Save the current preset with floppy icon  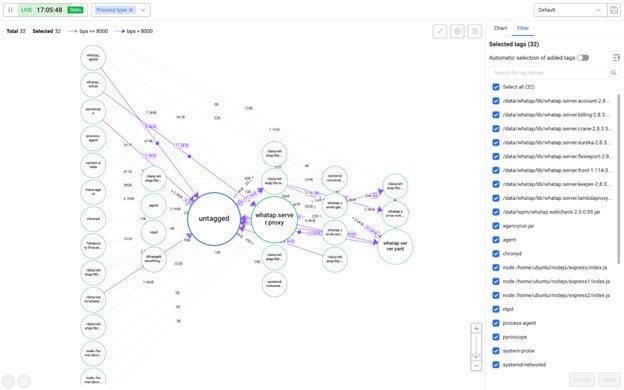[614, 10]
